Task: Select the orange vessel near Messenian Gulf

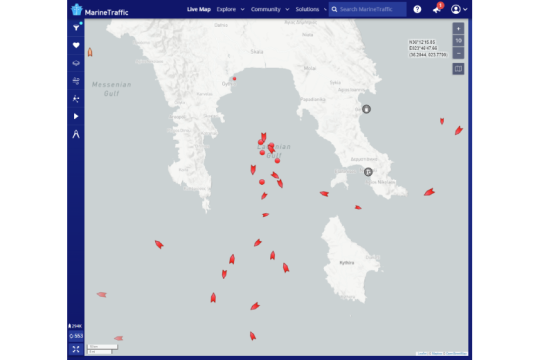Action: click(x=90, y=52)
